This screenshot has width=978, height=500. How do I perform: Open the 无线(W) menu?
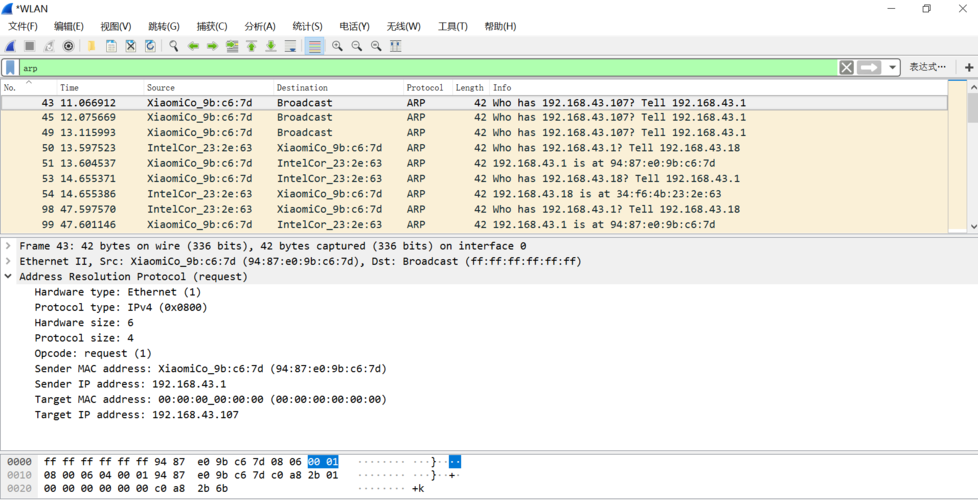tap(403, 26)
